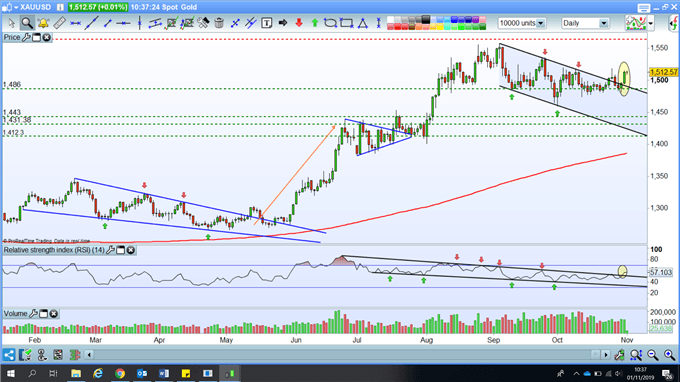Open Volume panel wrench settings

click(33, 313)
